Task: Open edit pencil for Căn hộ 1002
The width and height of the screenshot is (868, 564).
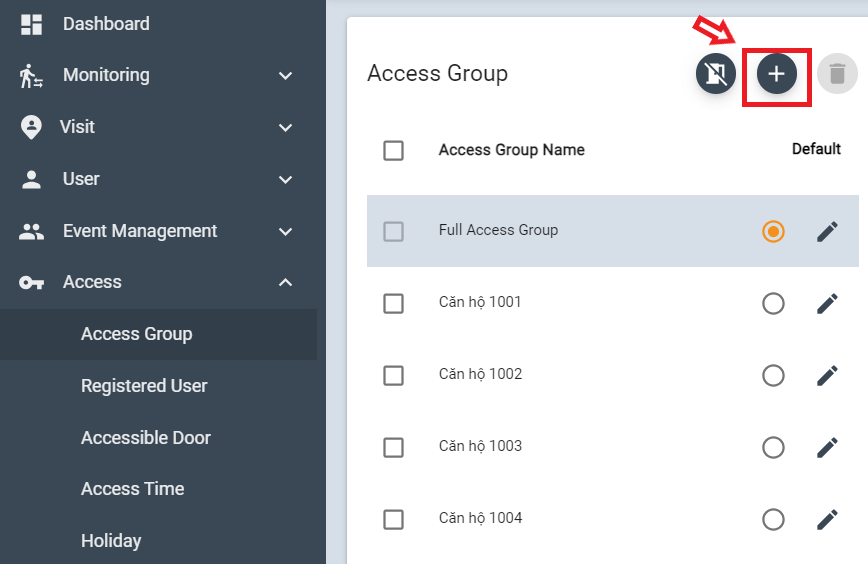Action: [827, 375]
